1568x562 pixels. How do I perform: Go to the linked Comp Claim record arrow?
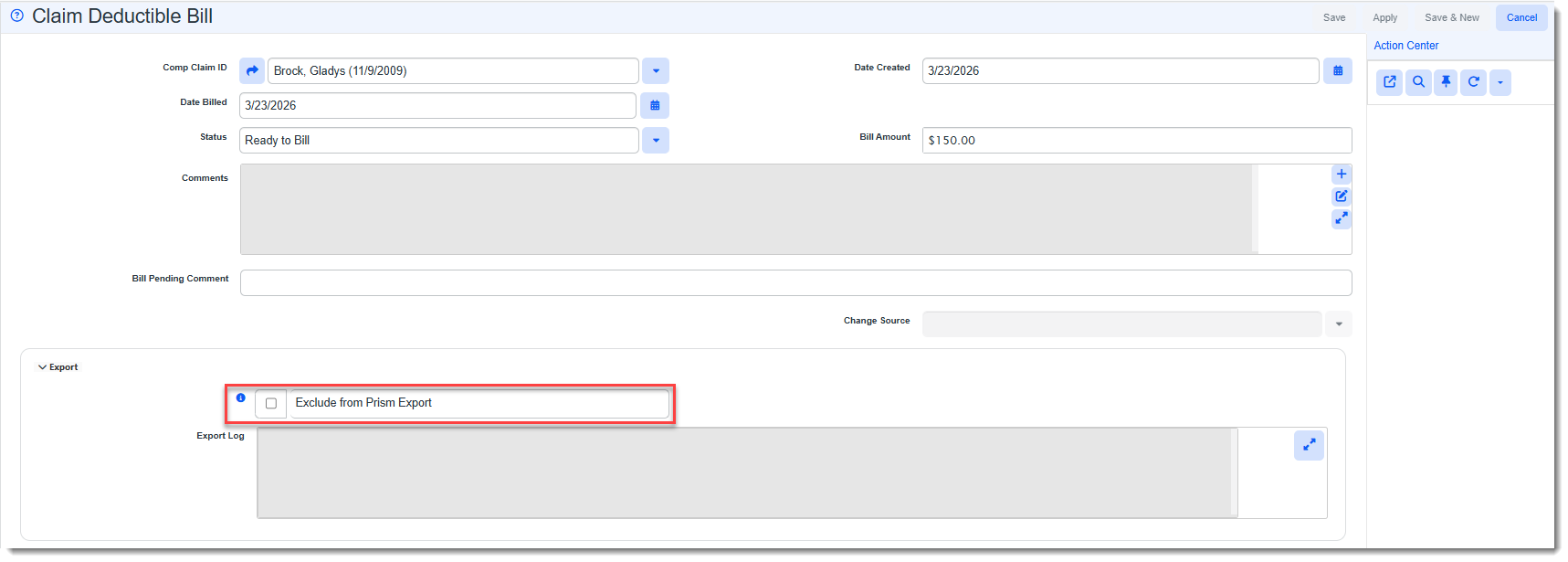click(x=252, y=70)
